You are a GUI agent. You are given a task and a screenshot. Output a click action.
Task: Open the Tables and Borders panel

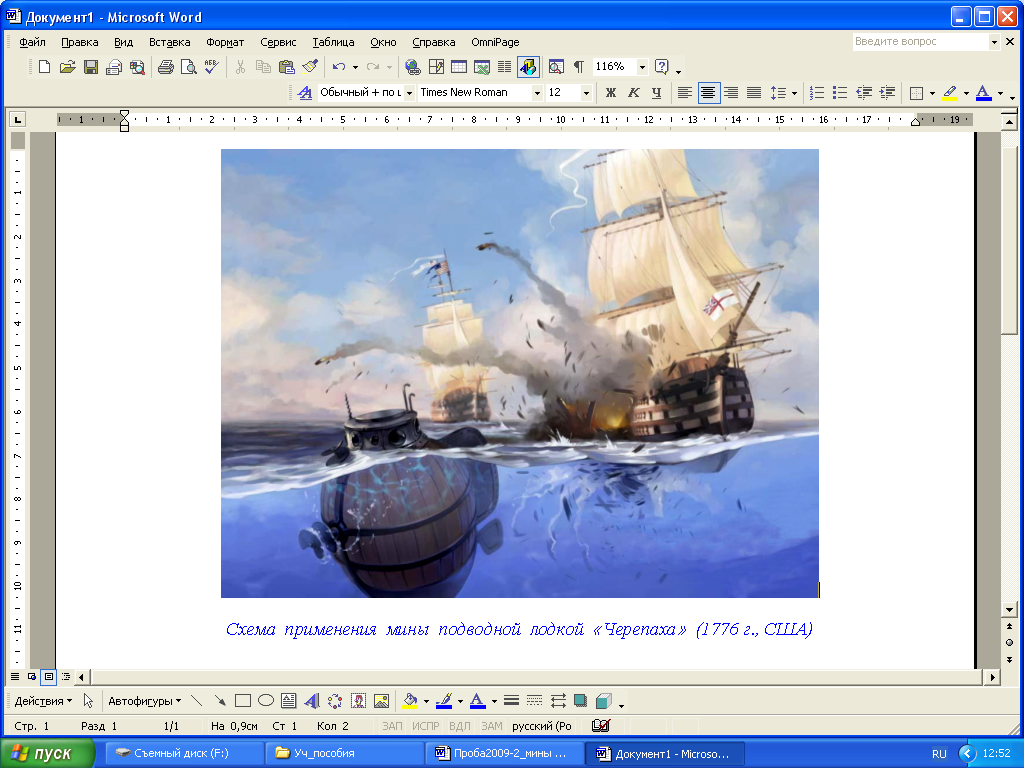pyautogui.click(x=436, y=67)
